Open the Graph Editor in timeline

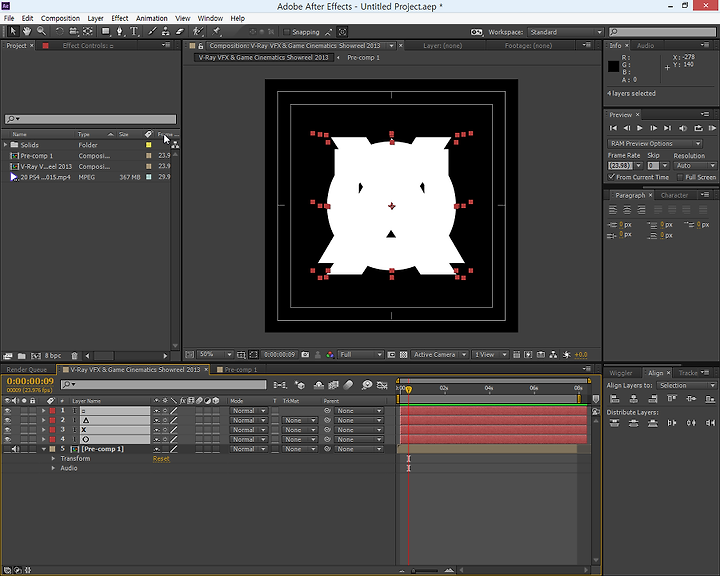[x=382, y=385]
